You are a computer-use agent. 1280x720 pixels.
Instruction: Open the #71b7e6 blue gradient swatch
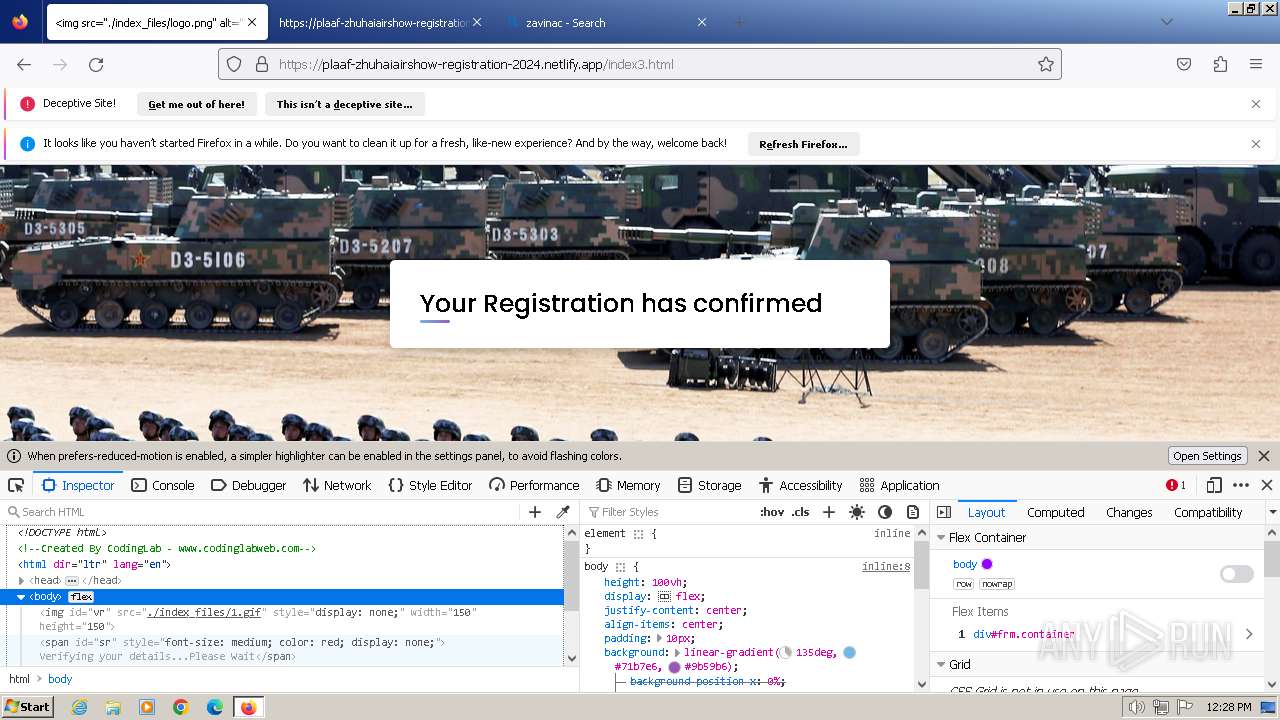click(849, 652)
